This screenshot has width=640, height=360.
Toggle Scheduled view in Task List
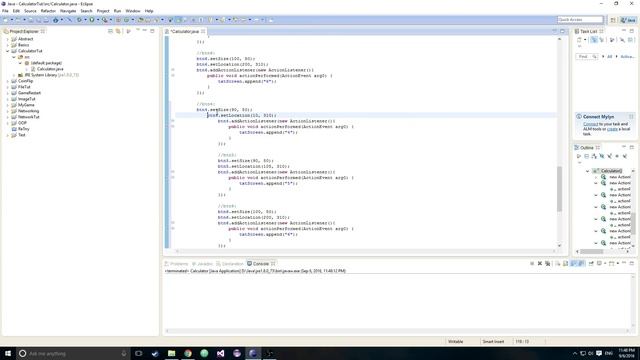pyautogui.click(x=601, y=40)
